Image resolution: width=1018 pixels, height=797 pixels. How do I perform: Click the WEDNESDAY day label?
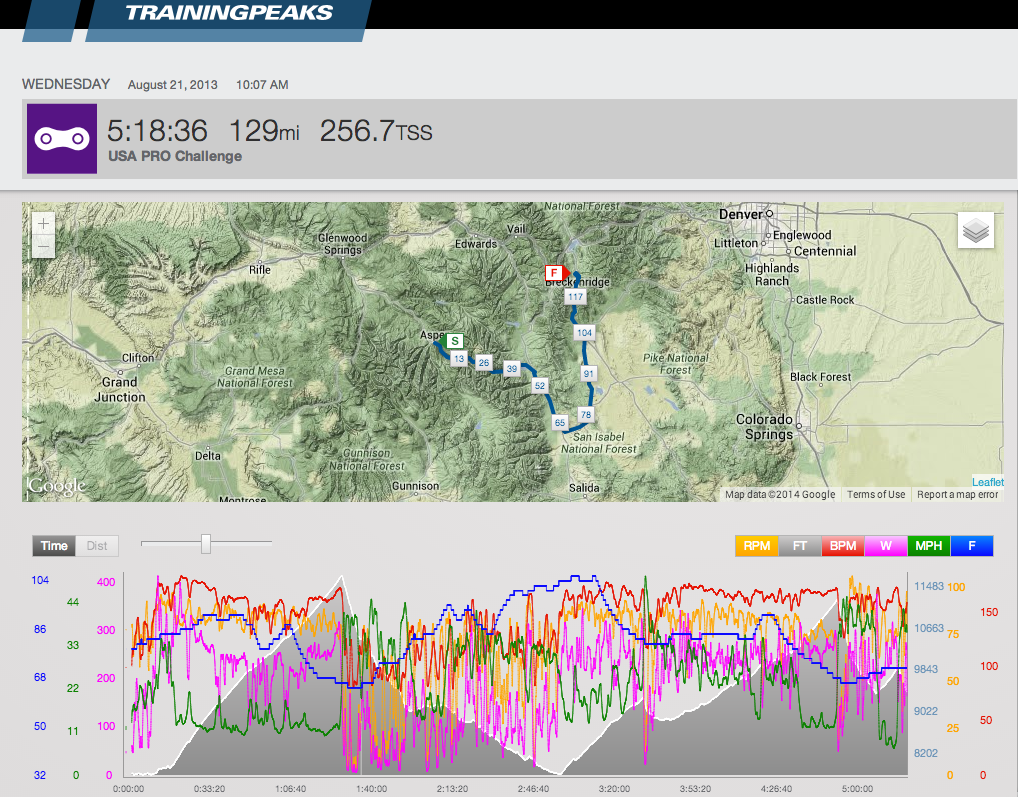click(x=66, y=84)
